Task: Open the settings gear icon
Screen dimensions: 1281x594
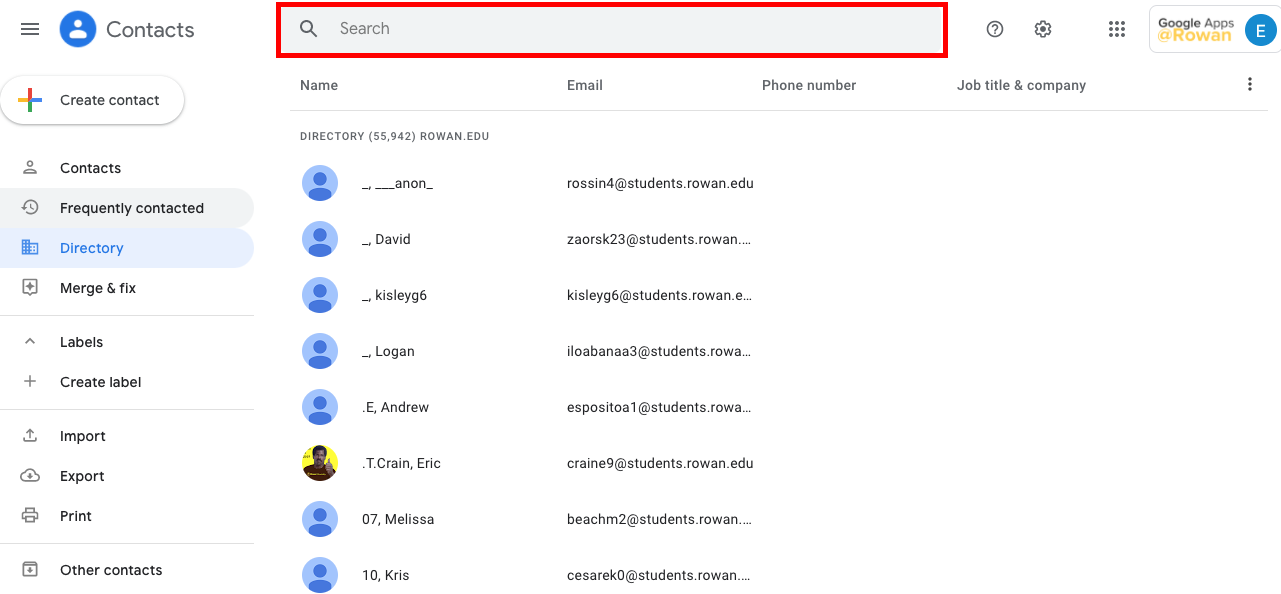Action: click(x=1043, y=29)
